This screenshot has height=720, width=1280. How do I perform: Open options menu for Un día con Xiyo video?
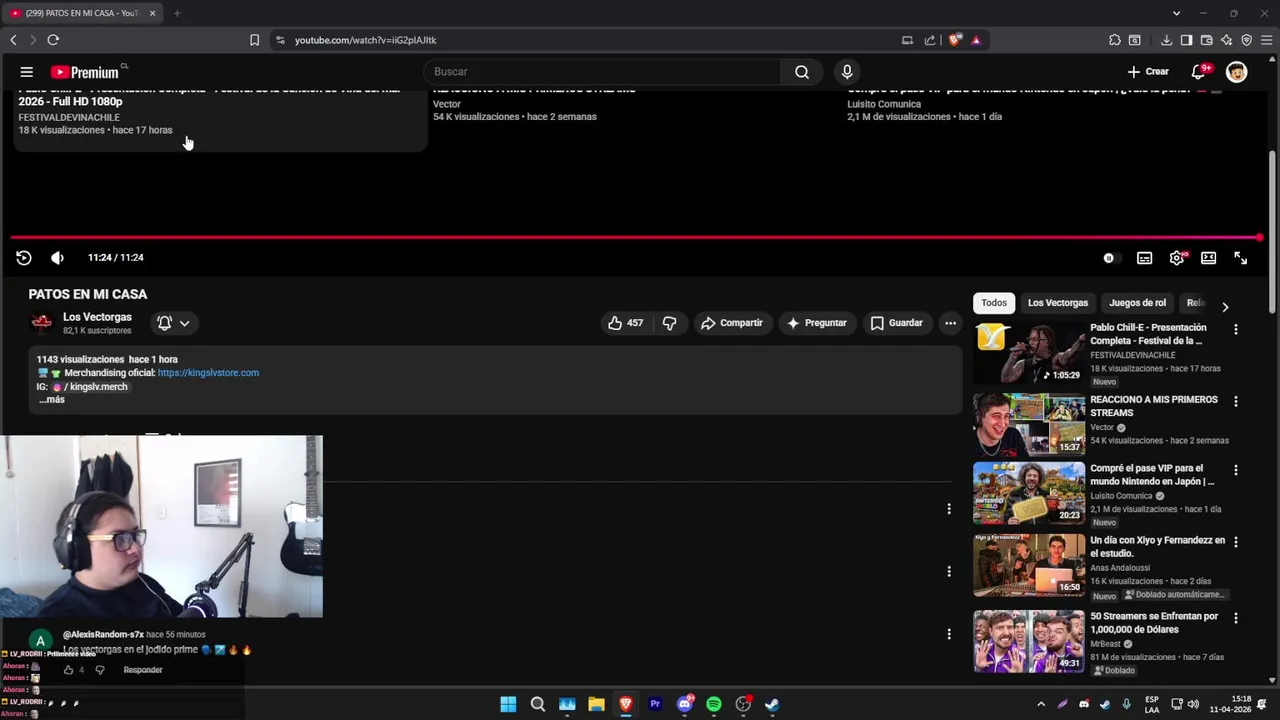[x=1236, y=542]
